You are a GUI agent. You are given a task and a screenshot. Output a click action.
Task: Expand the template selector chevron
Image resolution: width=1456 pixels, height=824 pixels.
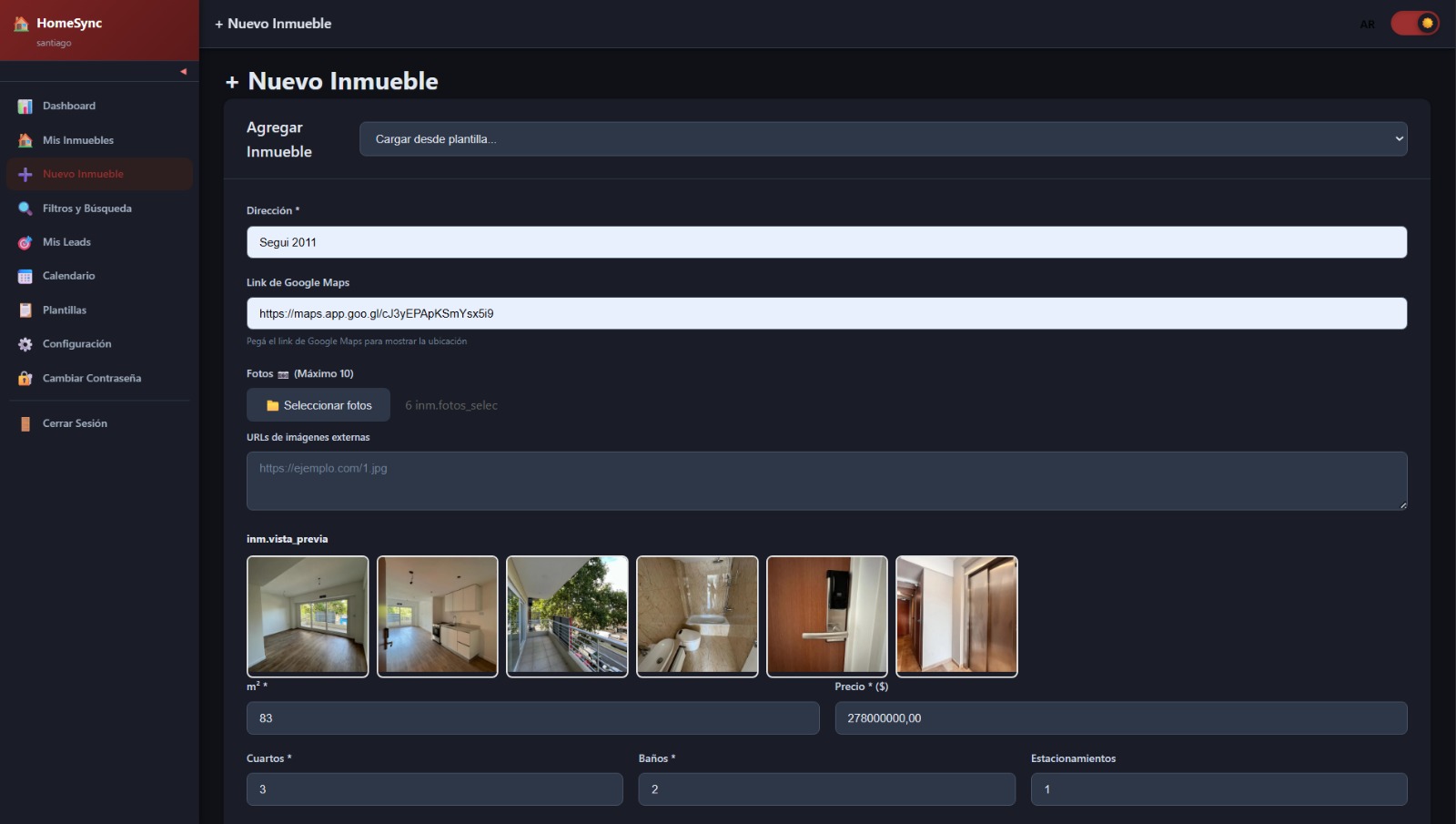click(1399, 138)
